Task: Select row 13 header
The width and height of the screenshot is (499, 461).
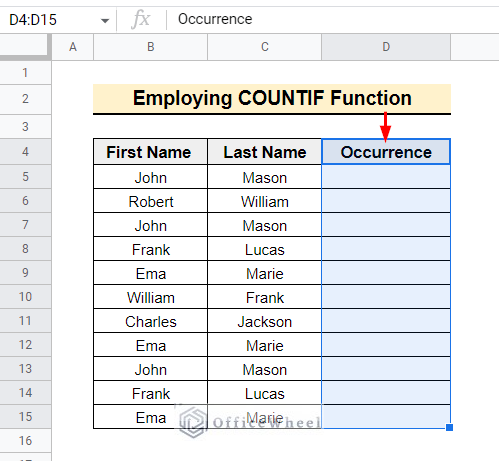Action: [x=25, y=369]
